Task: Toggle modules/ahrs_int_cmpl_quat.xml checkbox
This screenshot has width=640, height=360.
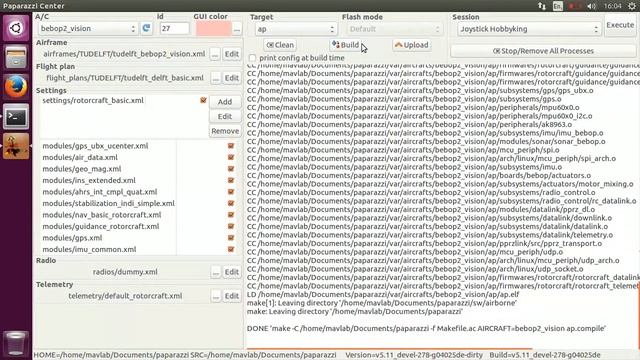Action: coord(231,191)
